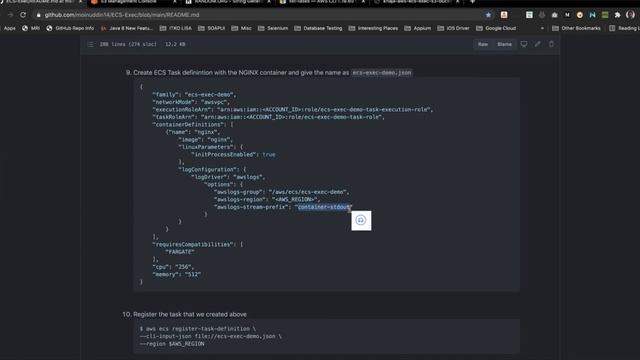Screen dimensions: 640x360
Task: Click the taskRoleArn line
Action: point(269,117)
